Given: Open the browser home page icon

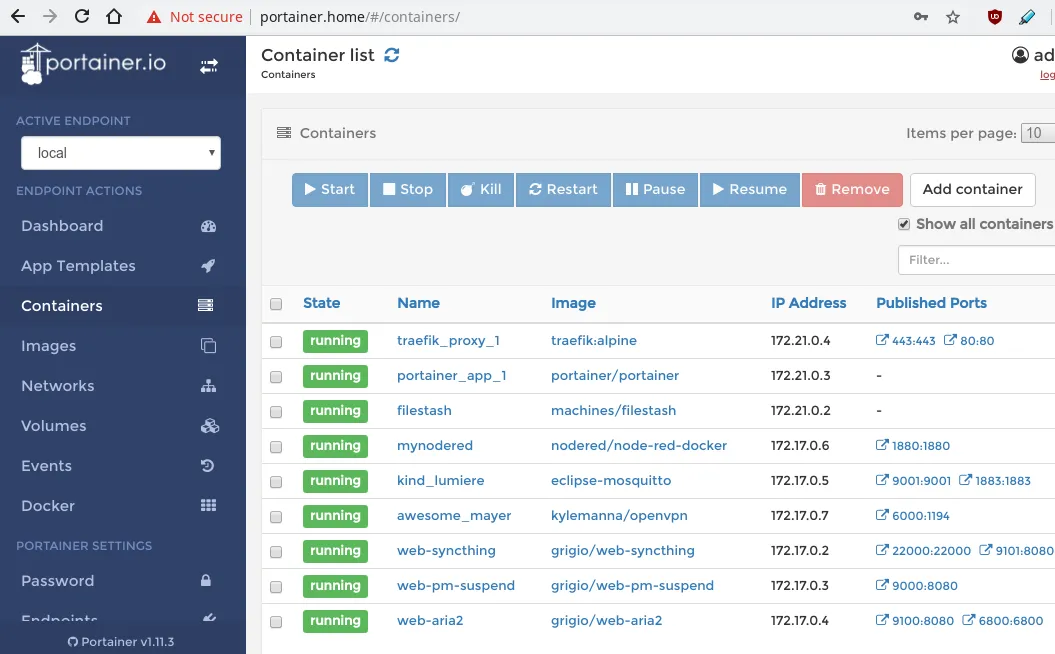Looking at the screenshot, I should (x=114, y=16).
